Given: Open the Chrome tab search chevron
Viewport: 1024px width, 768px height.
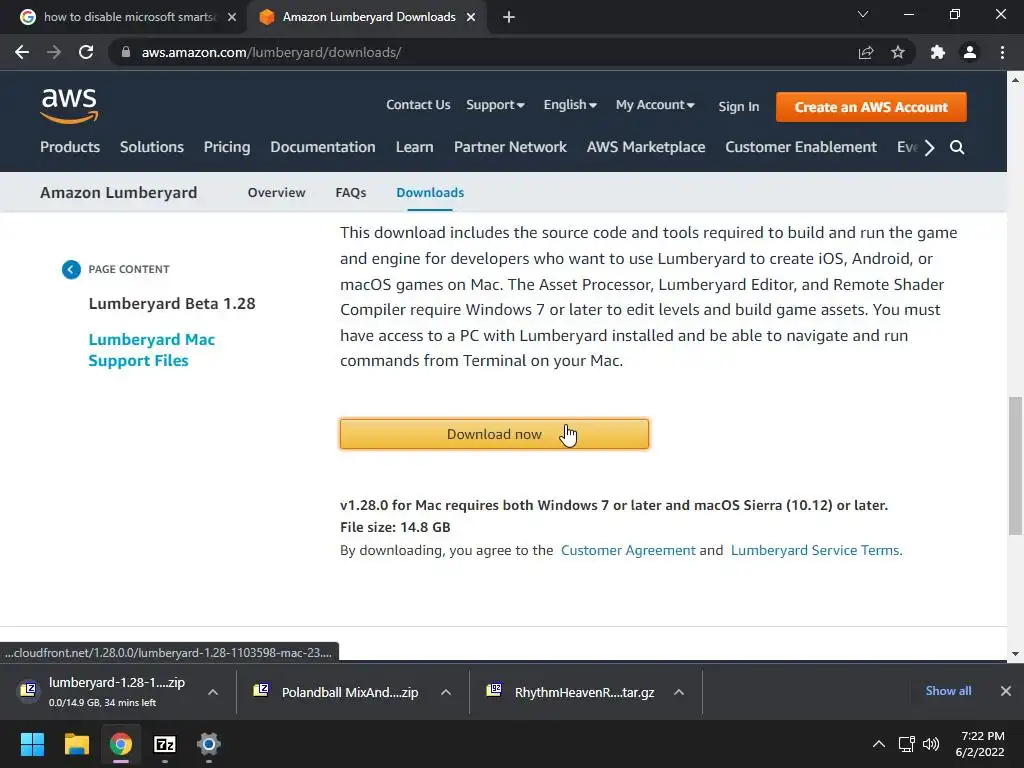Looking at the screenshot, I should [863, 14].
